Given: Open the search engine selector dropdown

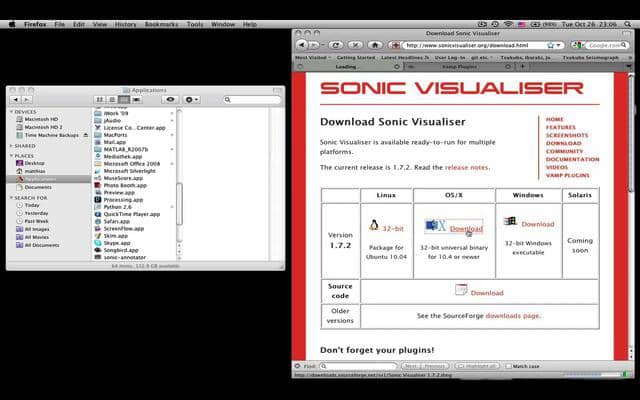Looking at the screenshot, I should pos(577,45).
